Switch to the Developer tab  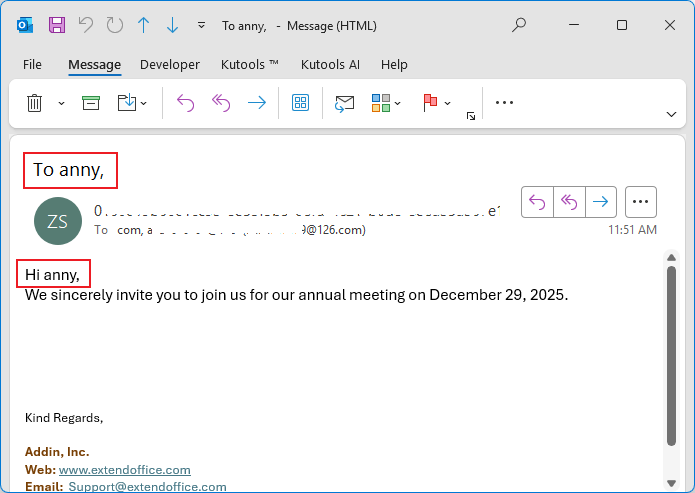(170, 64)
